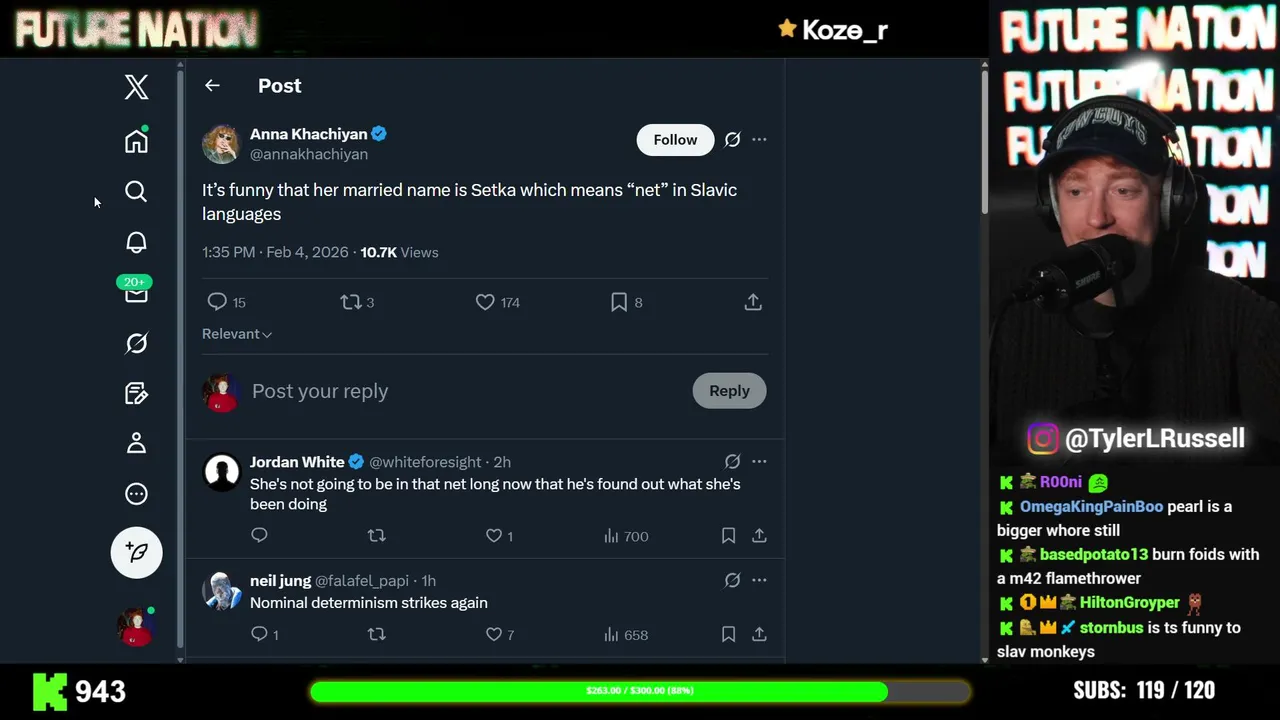The image size is (1280, 720).
Task: Open the X logo home menu item
Action: [136, 87]
